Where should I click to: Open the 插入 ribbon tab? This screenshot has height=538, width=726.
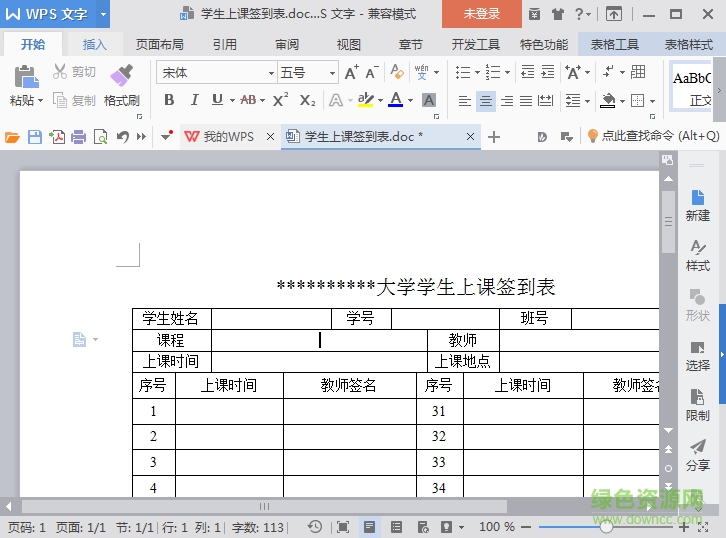(95, 44)
